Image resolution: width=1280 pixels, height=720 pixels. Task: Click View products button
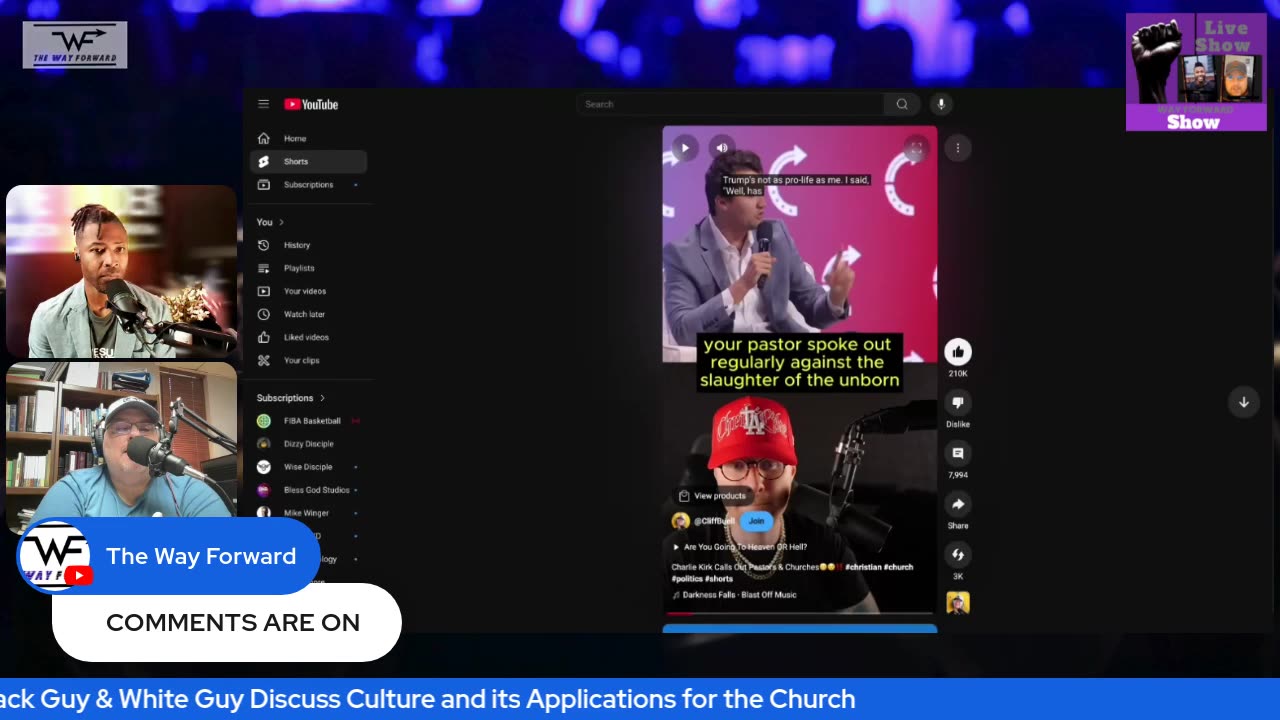[712, 496]
